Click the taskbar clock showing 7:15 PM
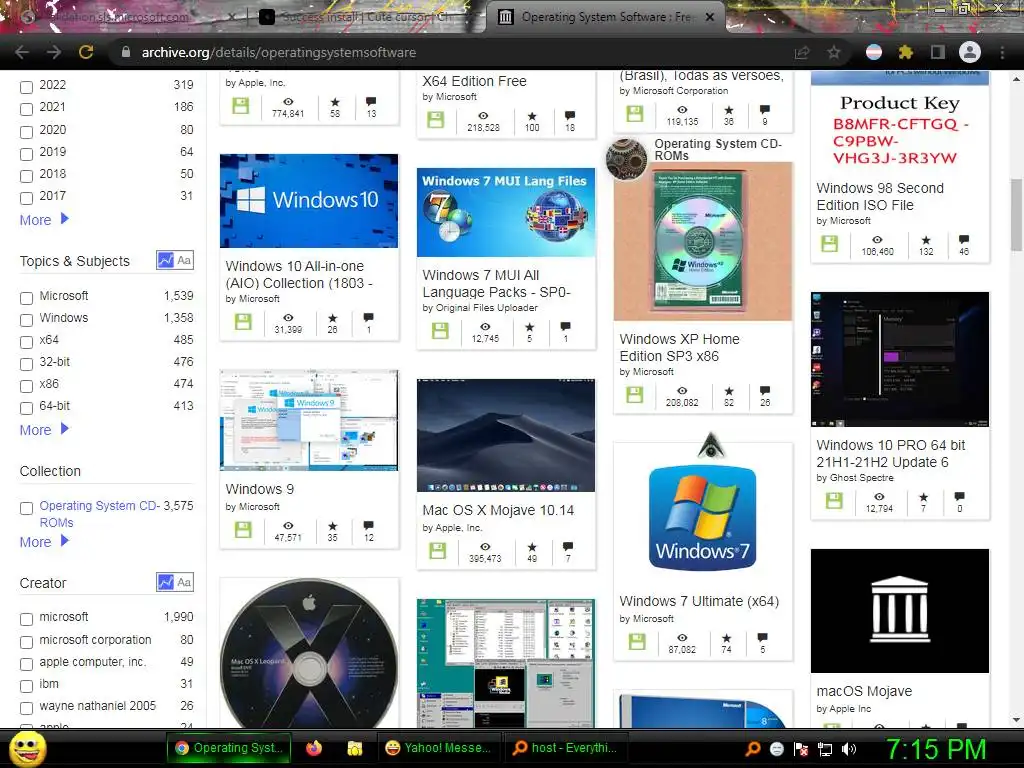This screenshot has height=768, width=1024. click(x=935, y=749)
